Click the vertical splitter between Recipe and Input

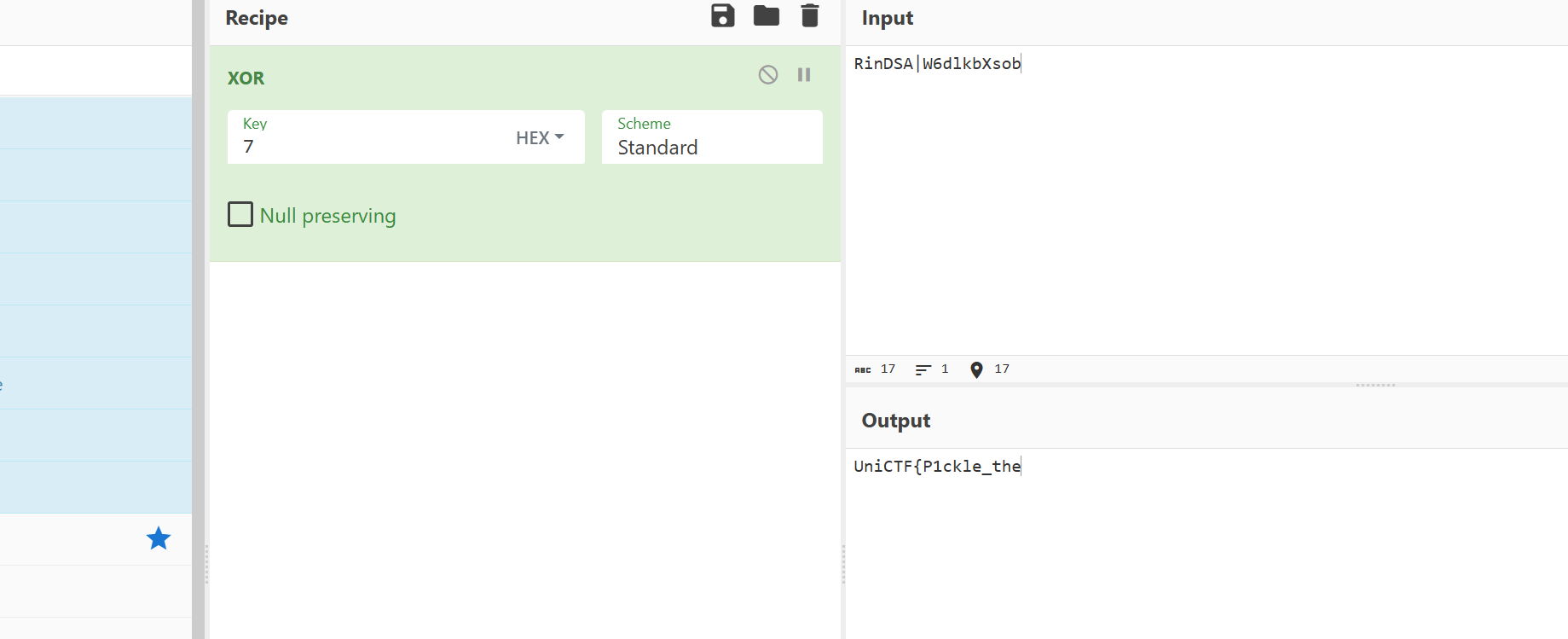tap(843, 563)
